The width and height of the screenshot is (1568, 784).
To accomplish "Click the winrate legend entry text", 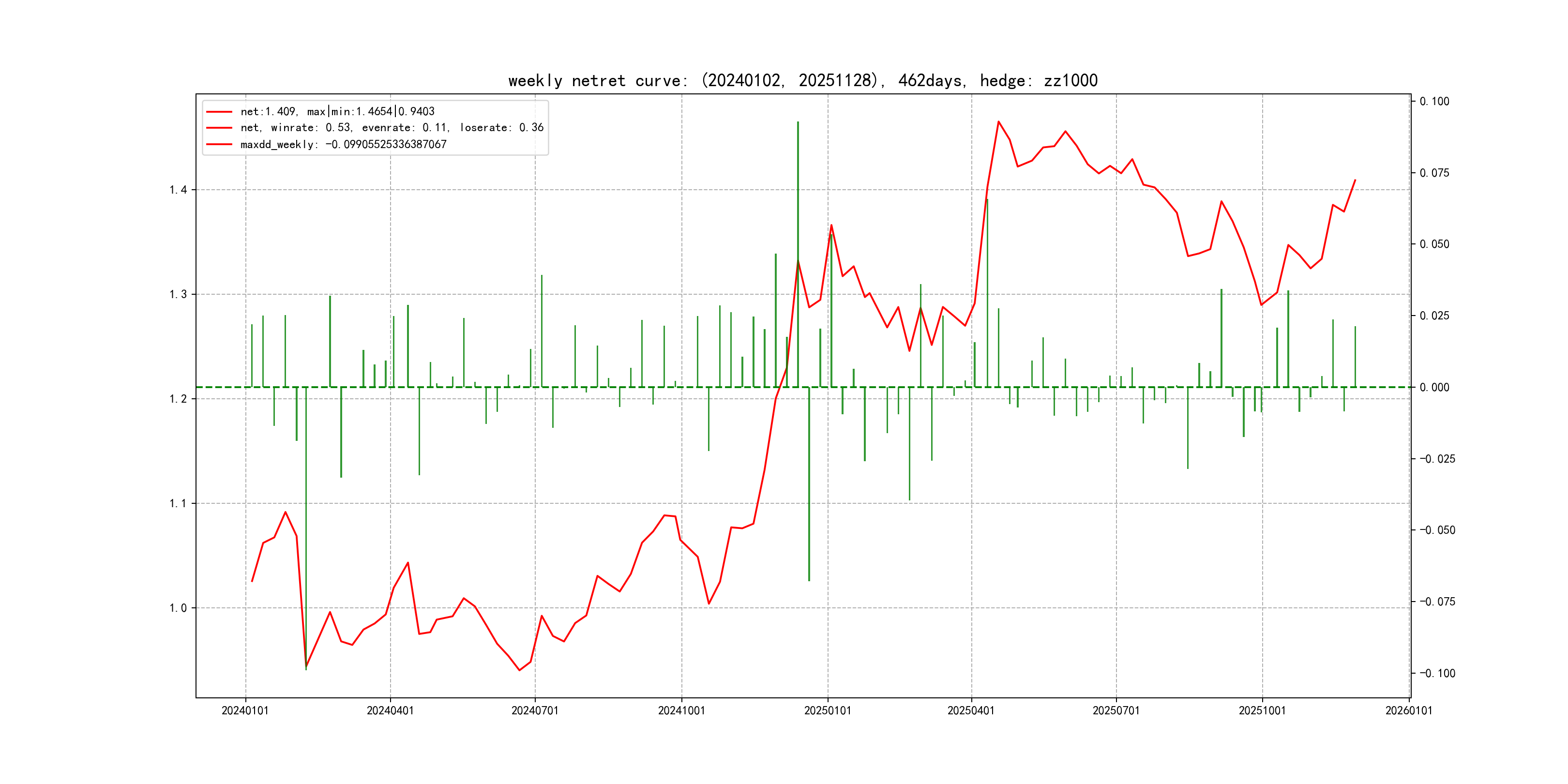I will click(x=392, y=128).
